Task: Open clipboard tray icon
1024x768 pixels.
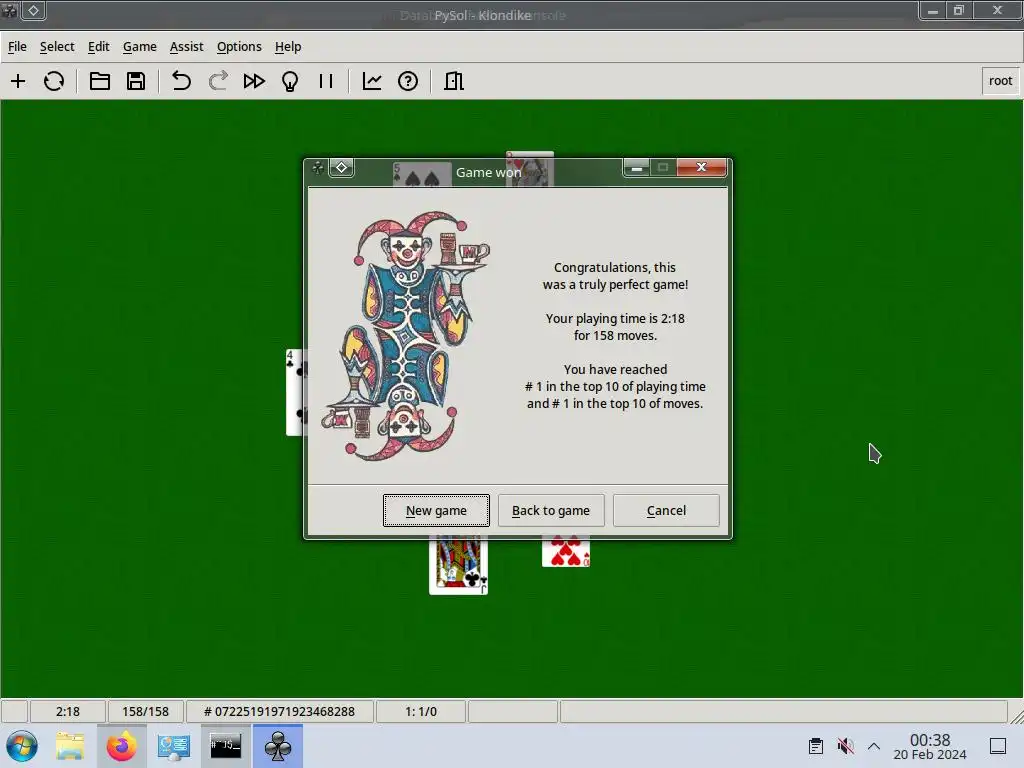Action: (x=816, y=746)
